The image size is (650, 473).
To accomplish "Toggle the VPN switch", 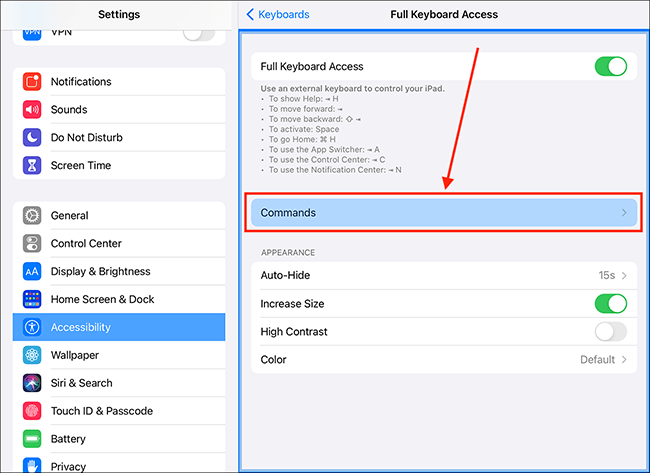I will coord(199,34).
